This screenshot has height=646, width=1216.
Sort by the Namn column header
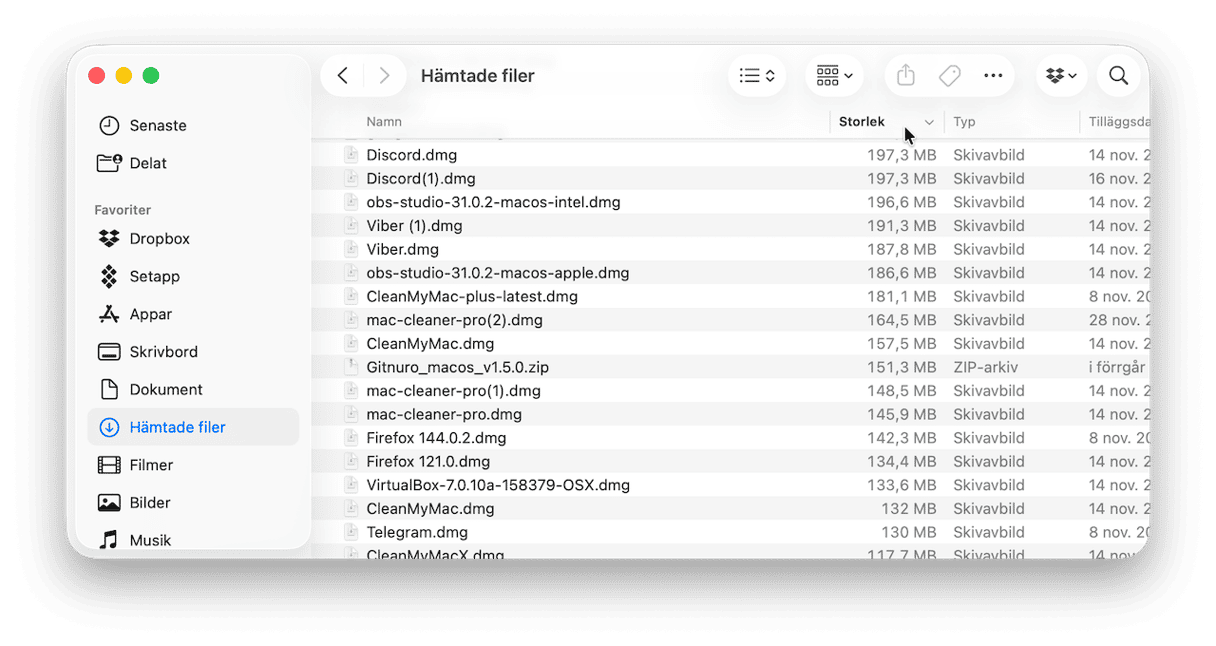384,122
